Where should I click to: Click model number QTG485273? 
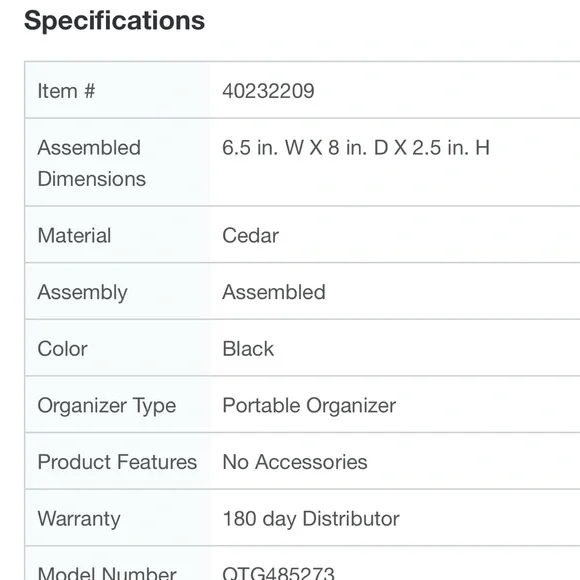click(x=279, y=573)
